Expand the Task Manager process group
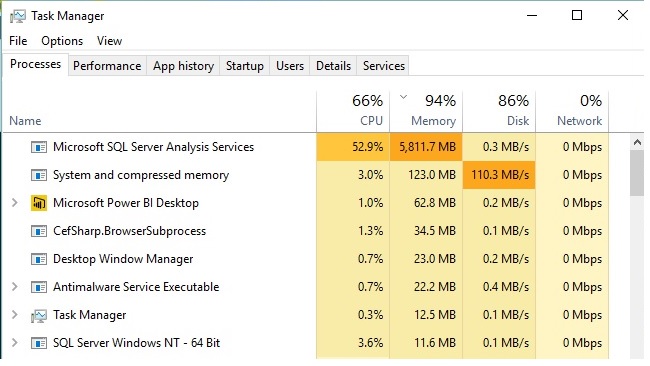Image resolution: width=650 pixels, height=366 pixels. click(15, 315)
